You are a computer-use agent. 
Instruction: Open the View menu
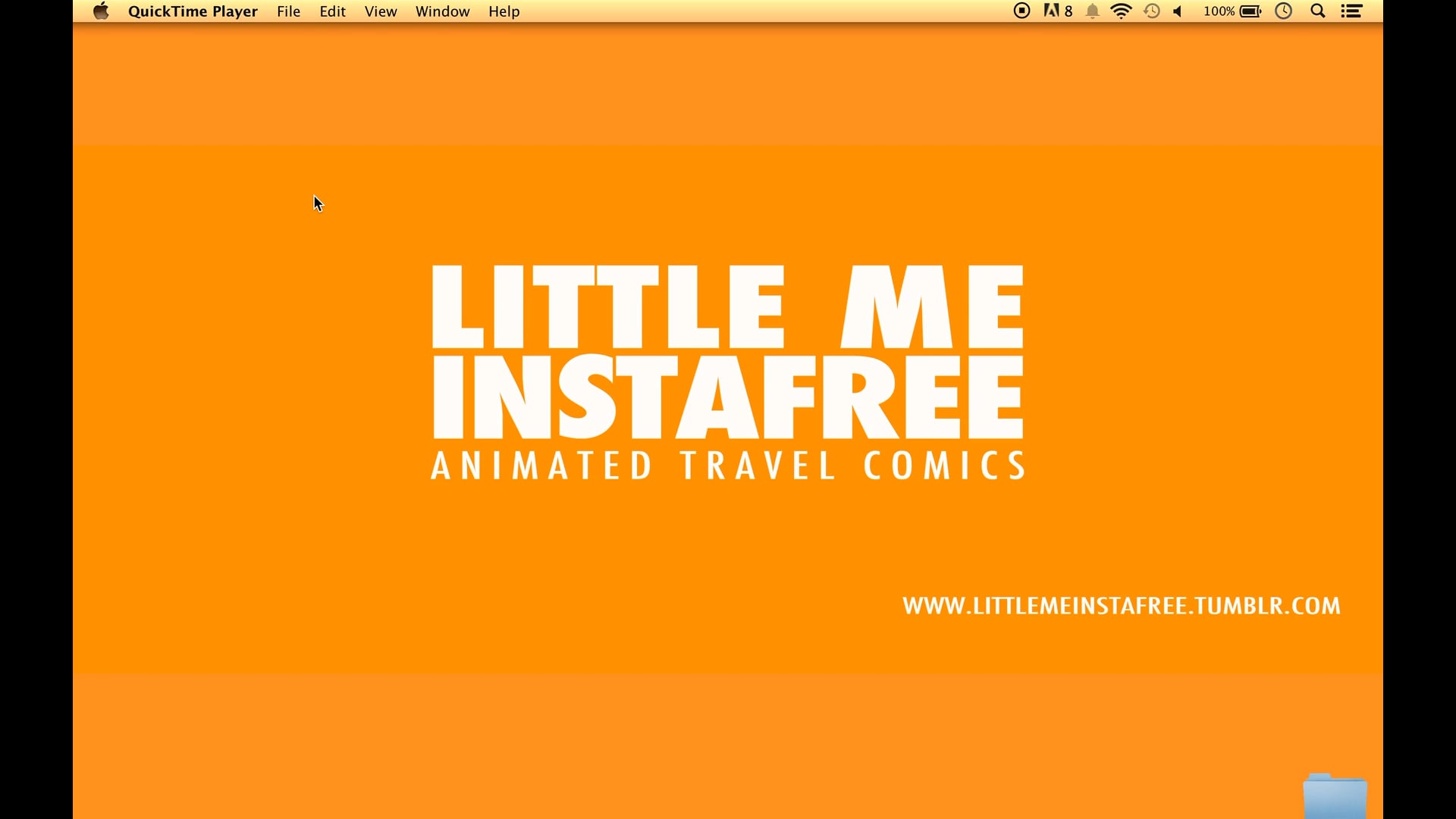[x=381, y=11]
